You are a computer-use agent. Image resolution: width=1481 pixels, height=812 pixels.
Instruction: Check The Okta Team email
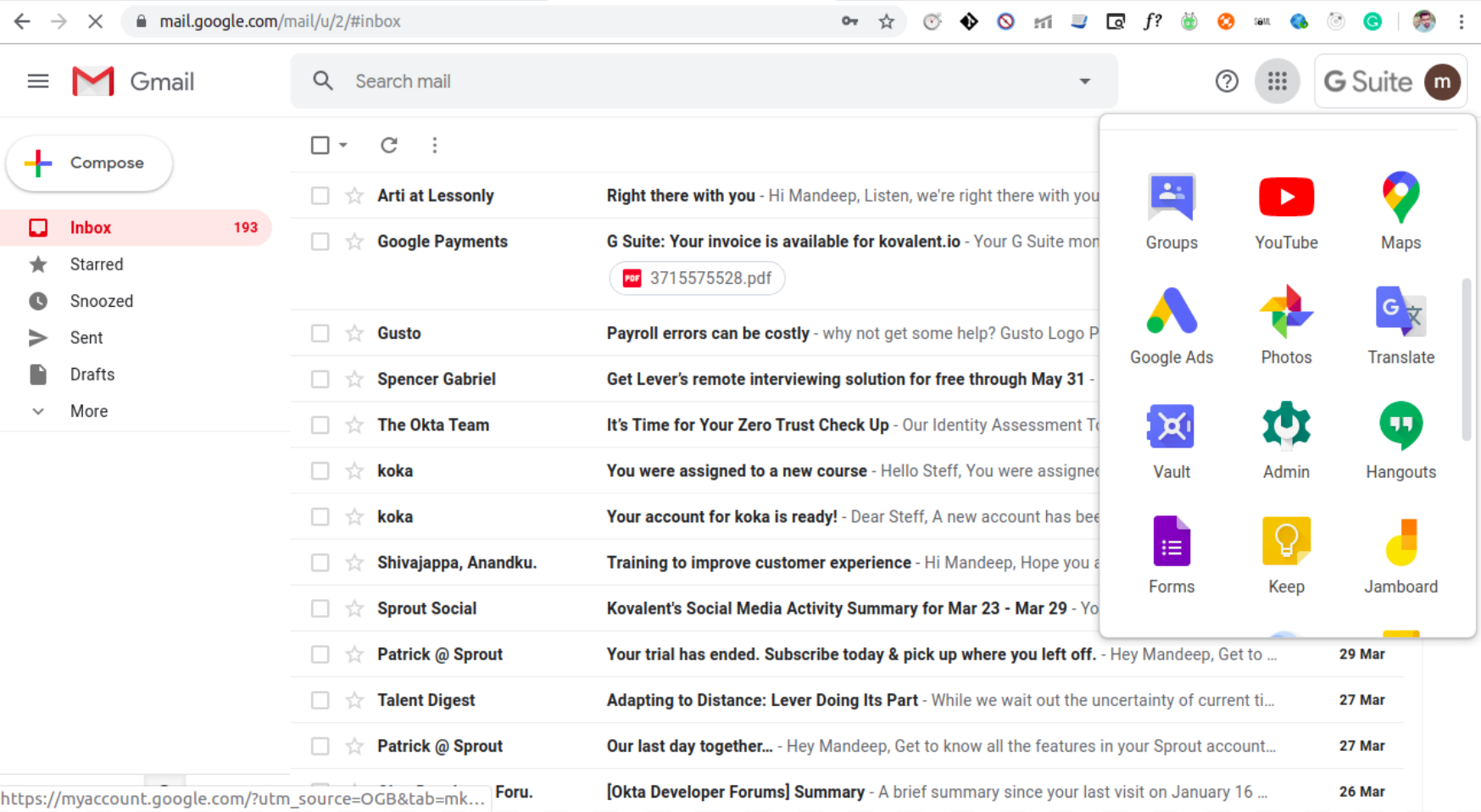pyautogui.click(x=320, y=425)
